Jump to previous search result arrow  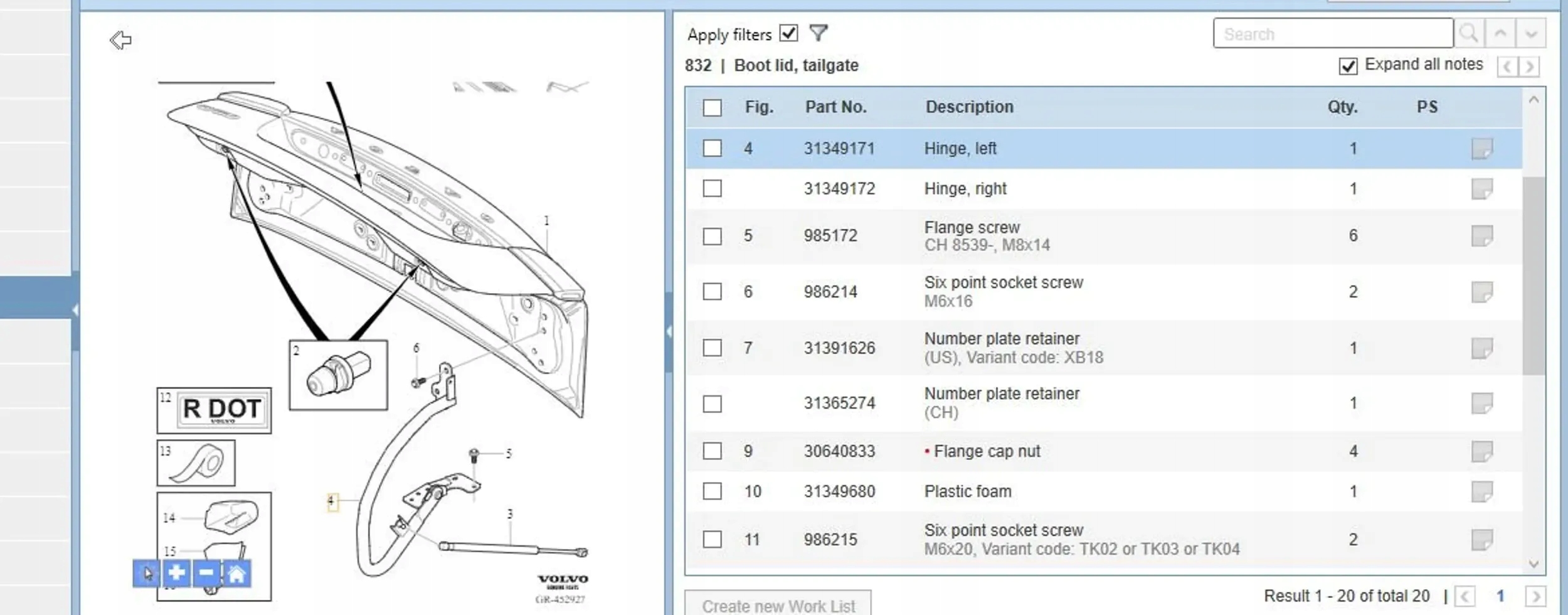(x=1500, y=33)
